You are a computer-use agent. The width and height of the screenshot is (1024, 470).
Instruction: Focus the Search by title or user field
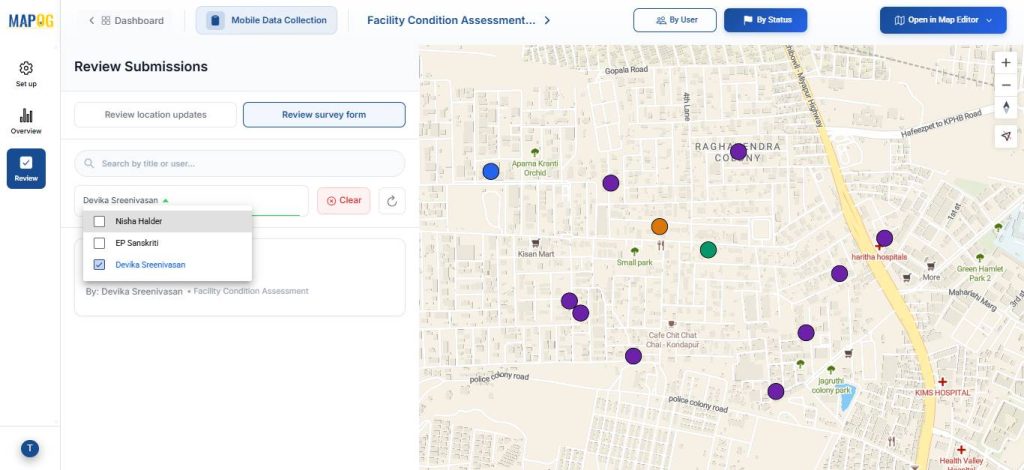(240, 163)
